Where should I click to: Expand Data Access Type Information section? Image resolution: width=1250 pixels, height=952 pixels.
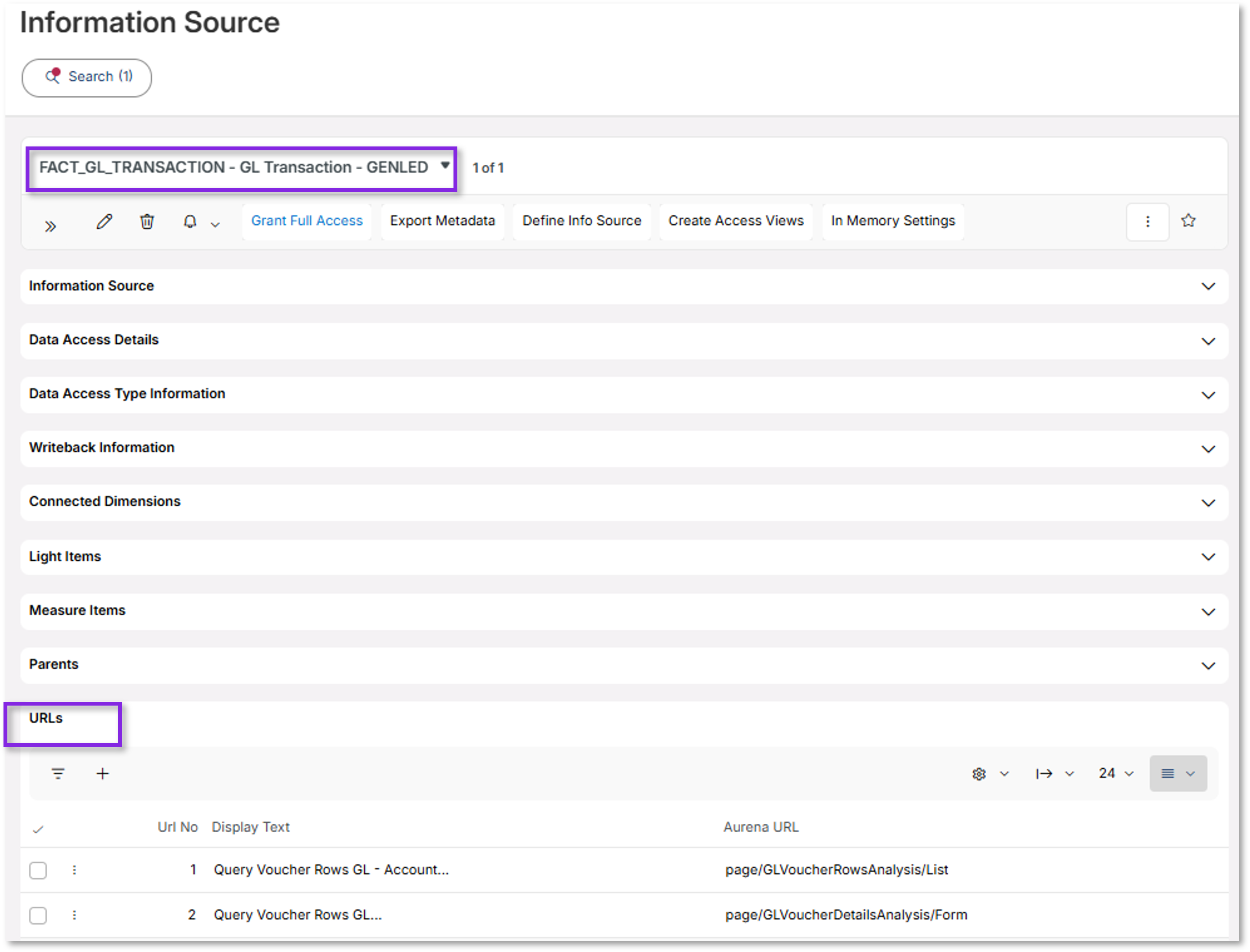click(624, 394)
